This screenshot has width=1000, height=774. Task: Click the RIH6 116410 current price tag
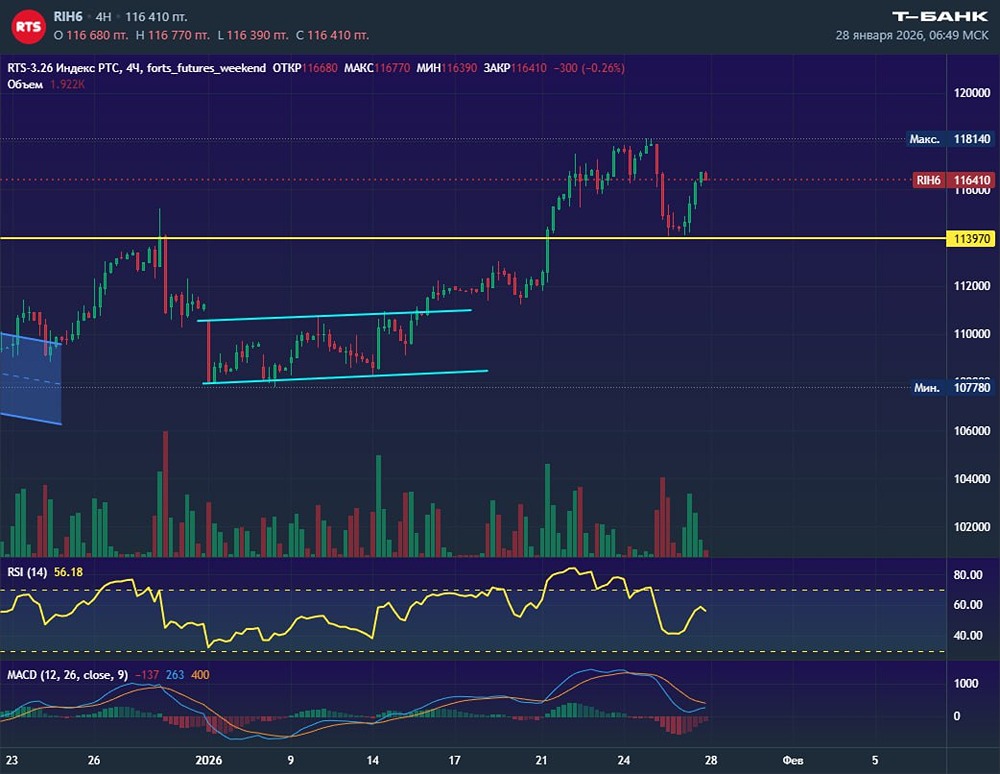coord(953,180)
